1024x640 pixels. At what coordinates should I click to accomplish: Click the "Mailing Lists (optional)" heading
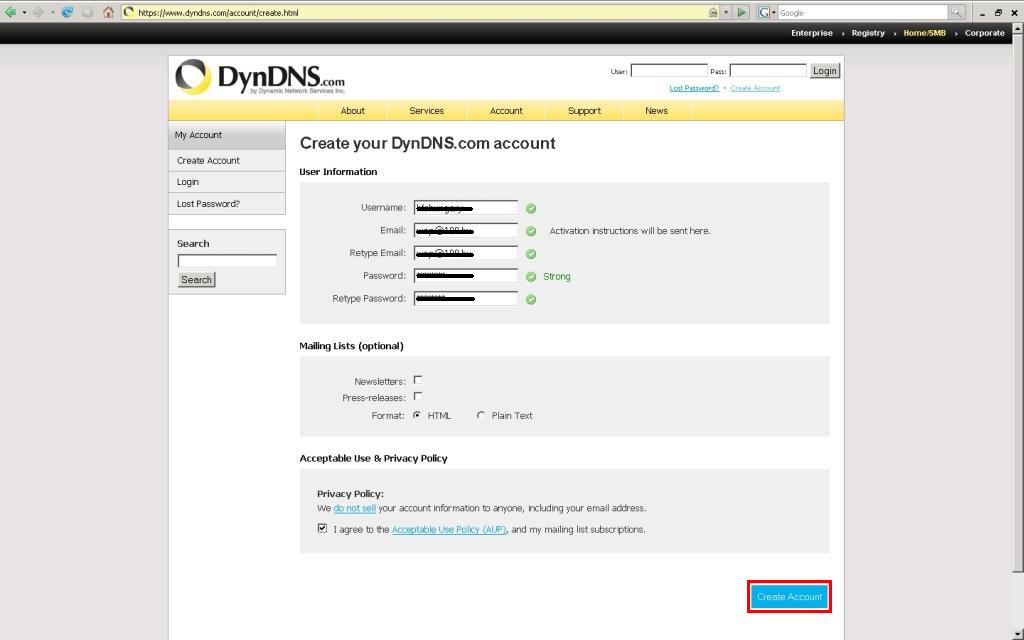pos(351,346)
